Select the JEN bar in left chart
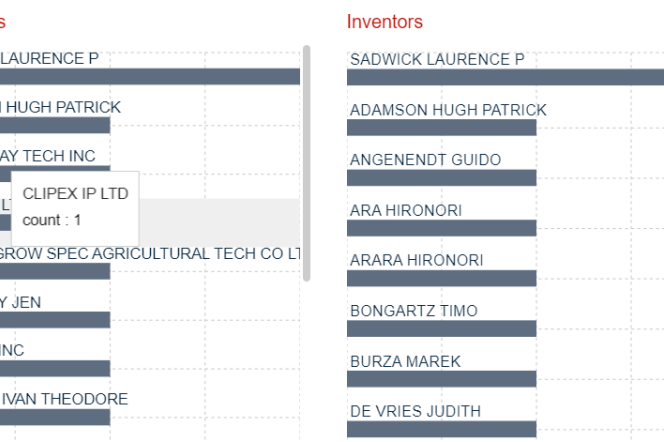Screen dimensions: 664x442 pos(55,320)
